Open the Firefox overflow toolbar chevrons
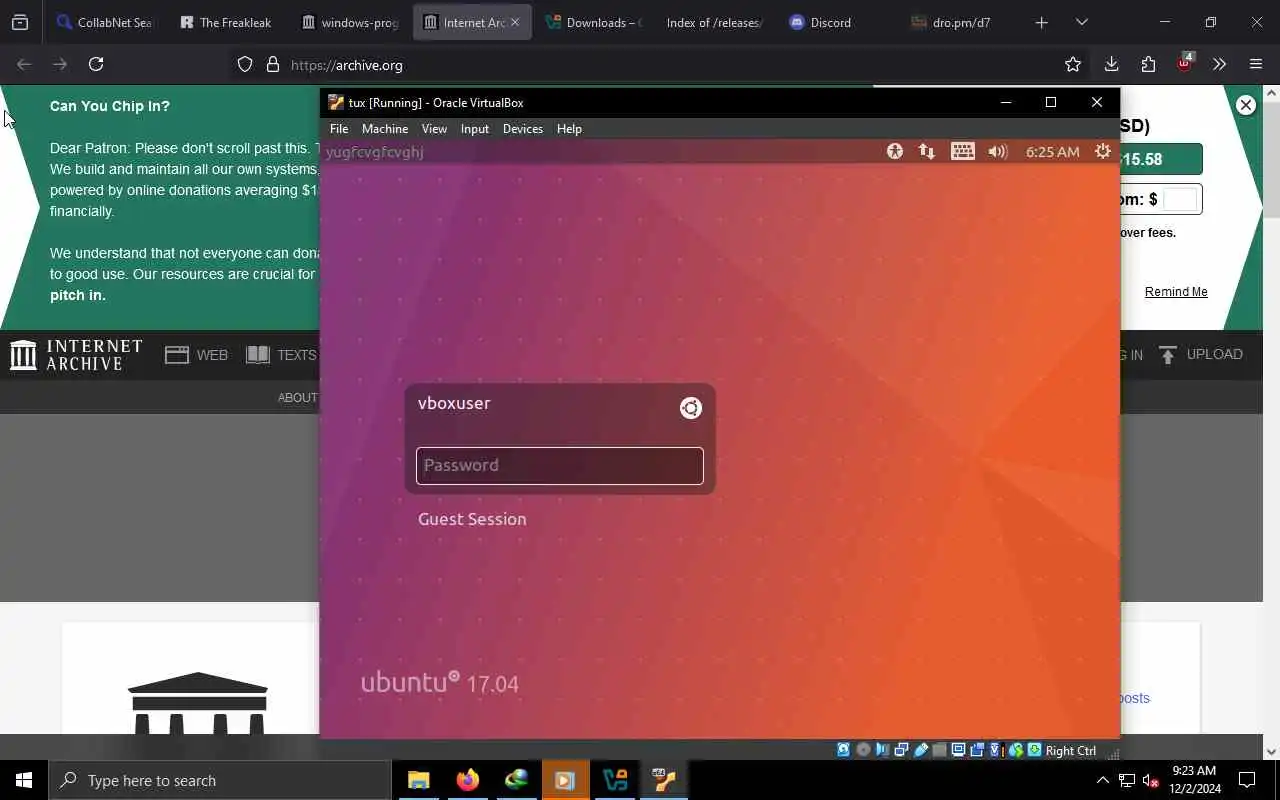The height and width of the screenshot is (800, 1280). click(x=1219, y=64)
